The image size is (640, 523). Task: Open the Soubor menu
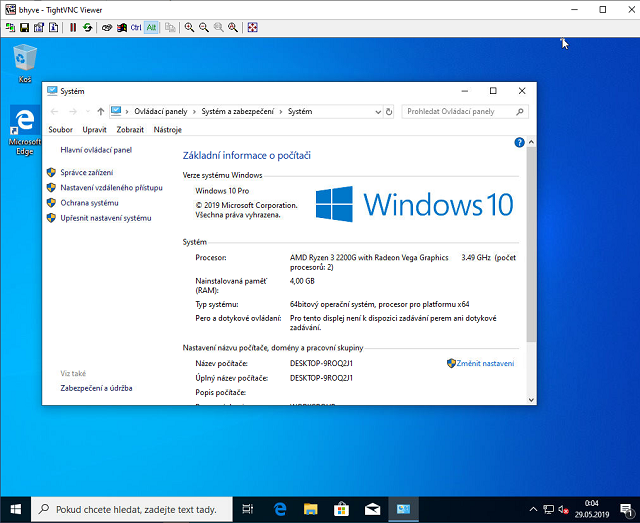point(60,130)
